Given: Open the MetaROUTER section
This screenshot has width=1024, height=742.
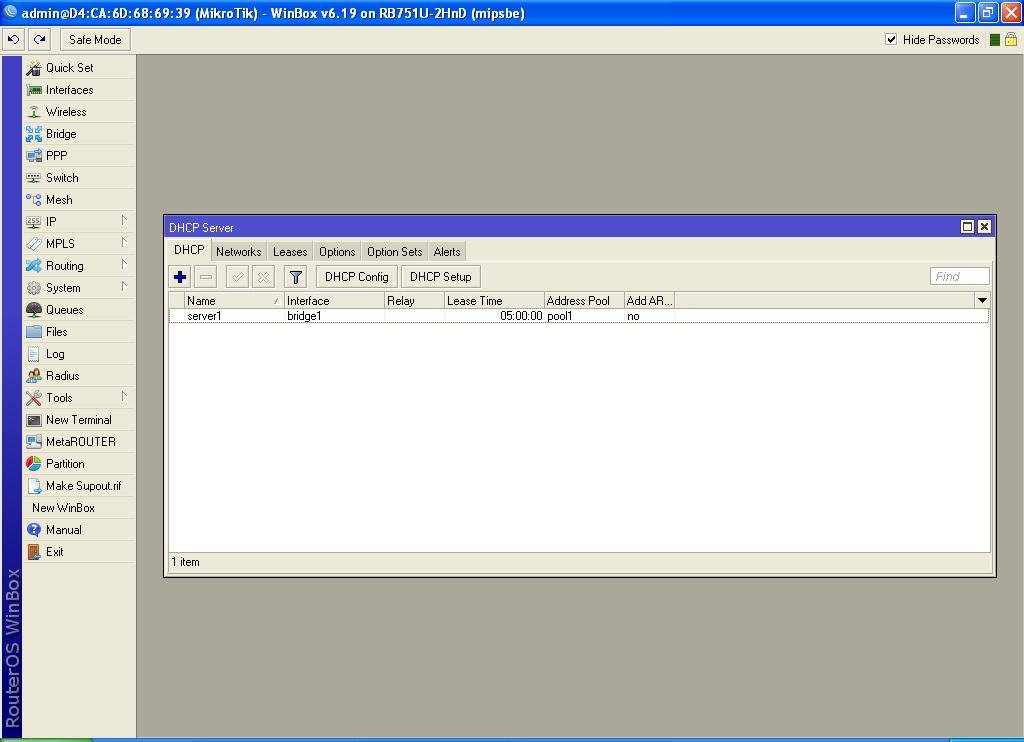Looking at the screenshot, I should click(79, 442).
